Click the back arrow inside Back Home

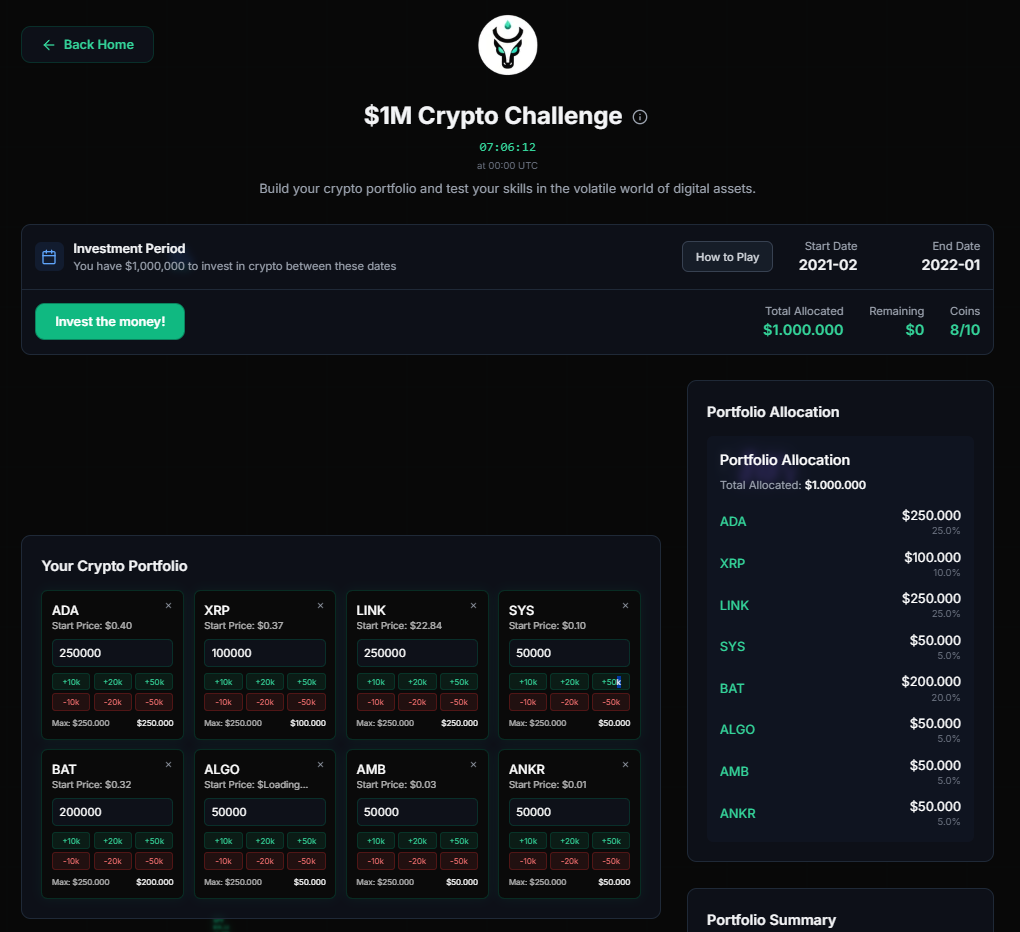pos(48,44)
